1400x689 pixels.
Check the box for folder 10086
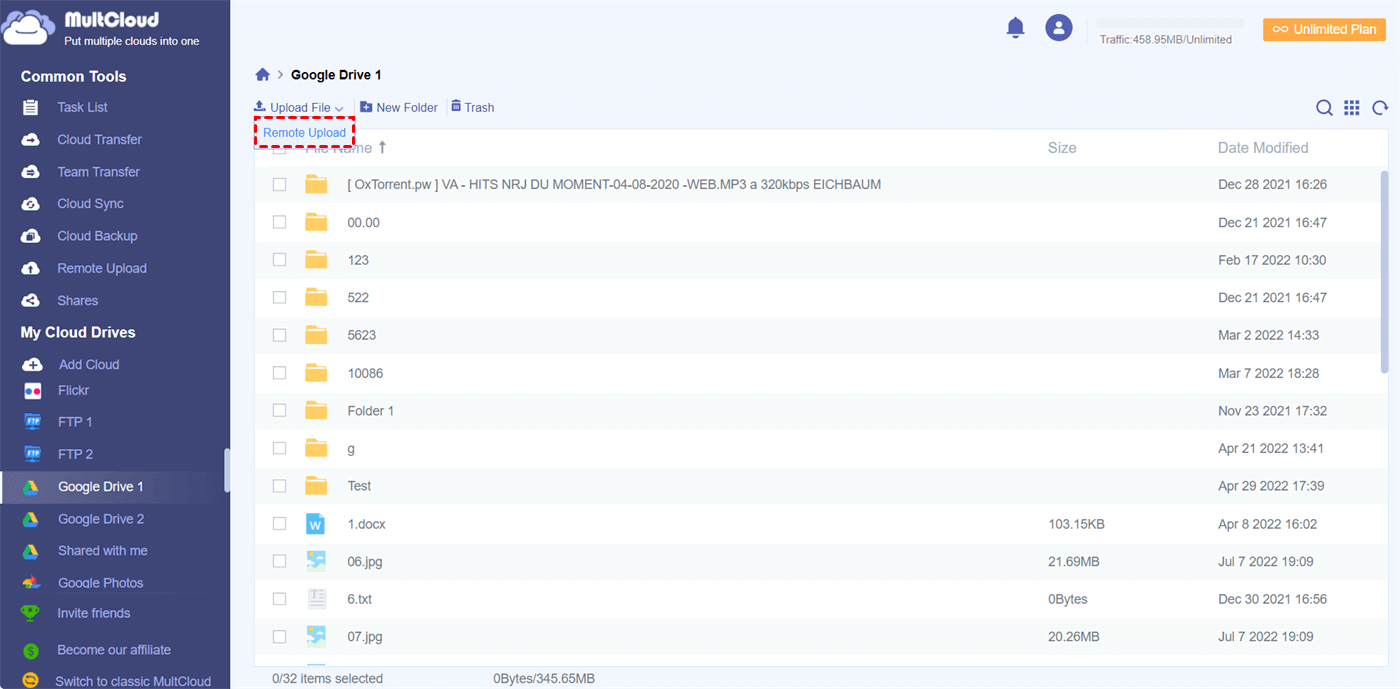point(280,373)
